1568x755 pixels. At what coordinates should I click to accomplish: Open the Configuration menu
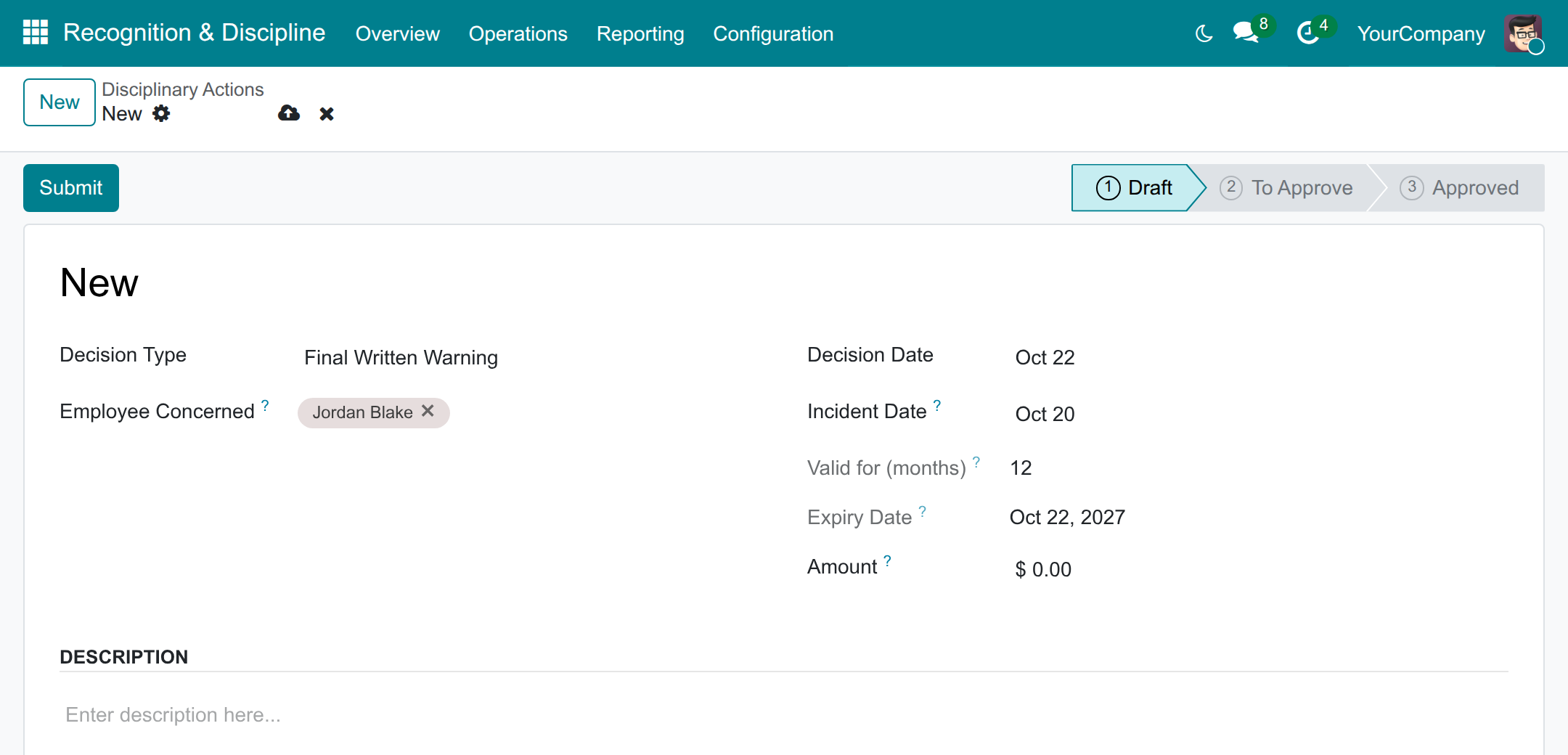[773, 33]
